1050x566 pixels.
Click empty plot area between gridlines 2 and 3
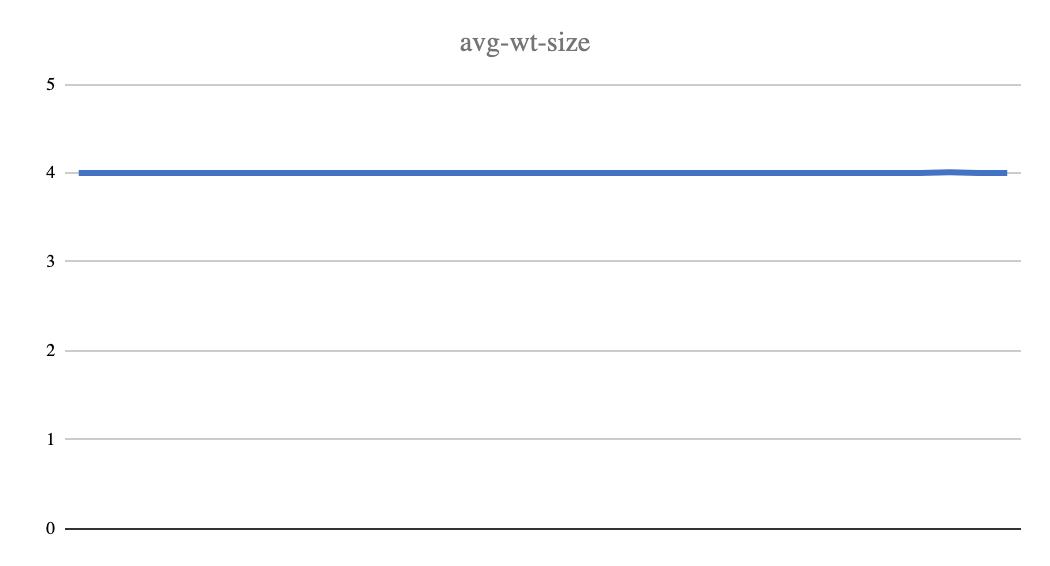(542, 305)
